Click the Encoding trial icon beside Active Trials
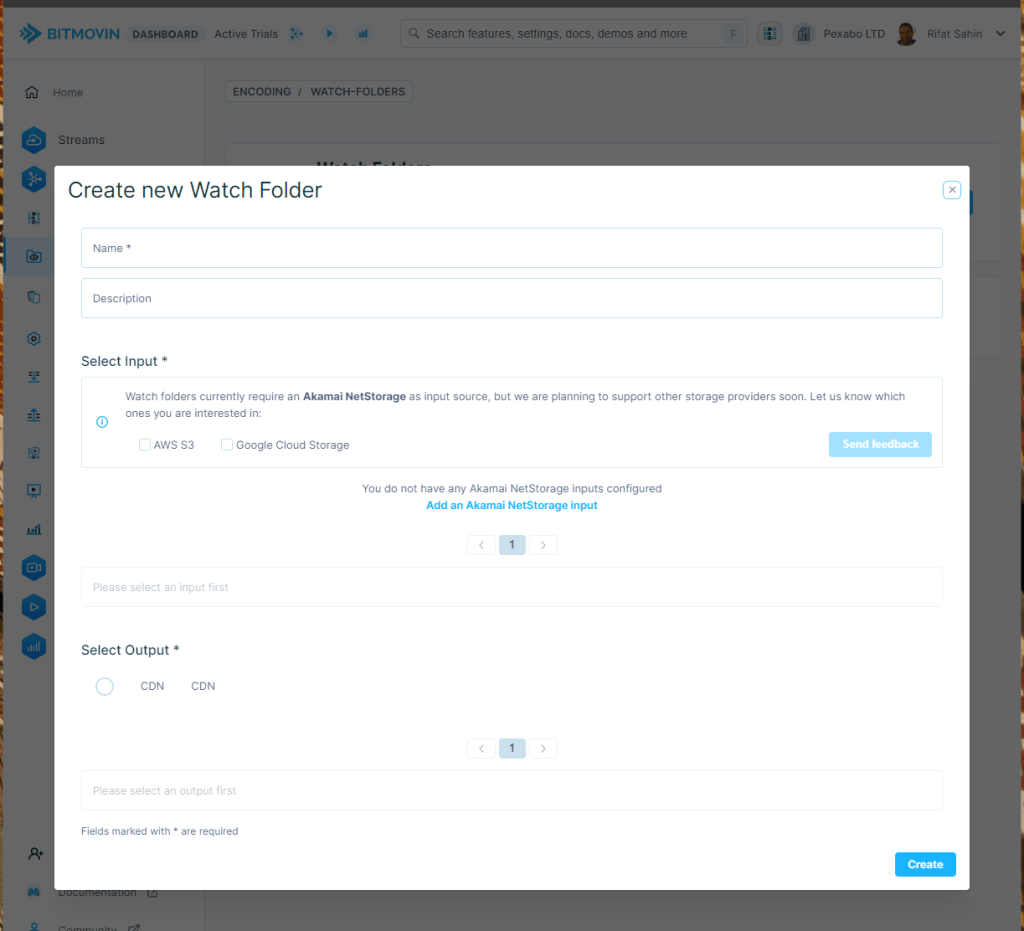 point(296,33)
